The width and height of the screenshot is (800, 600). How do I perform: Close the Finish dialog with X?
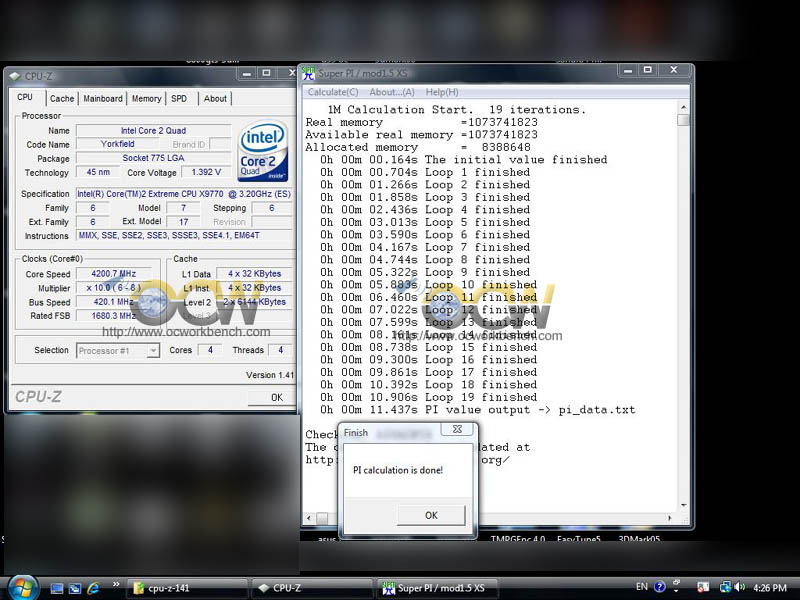458,430
